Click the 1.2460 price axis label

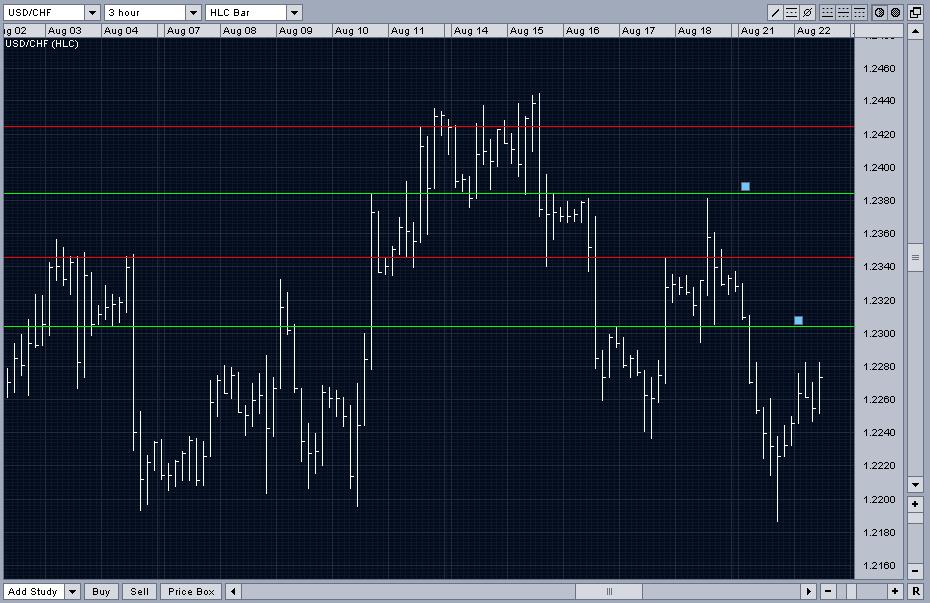(880, 68)
